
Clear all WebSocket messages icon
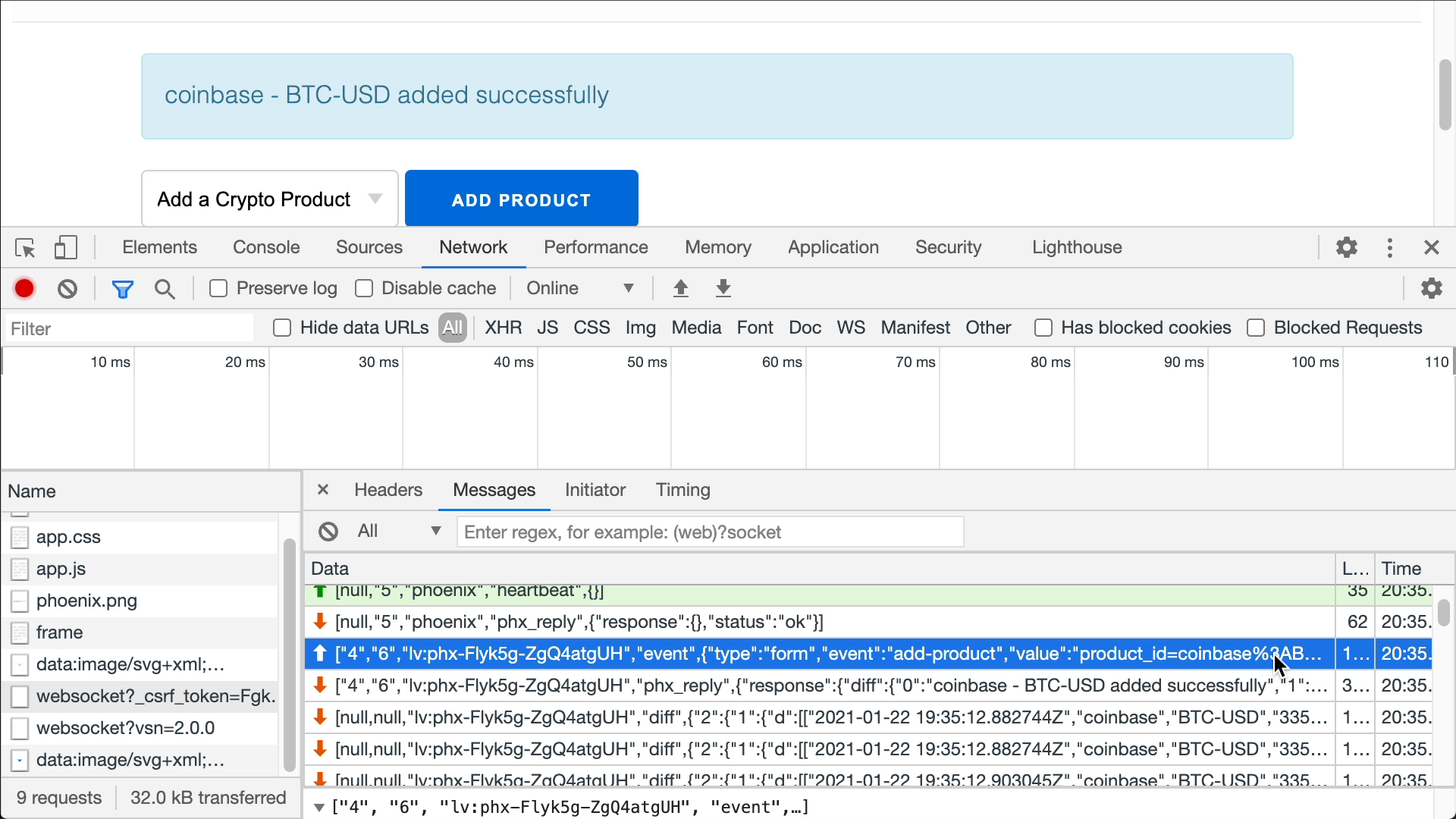(x=328, y=532)
